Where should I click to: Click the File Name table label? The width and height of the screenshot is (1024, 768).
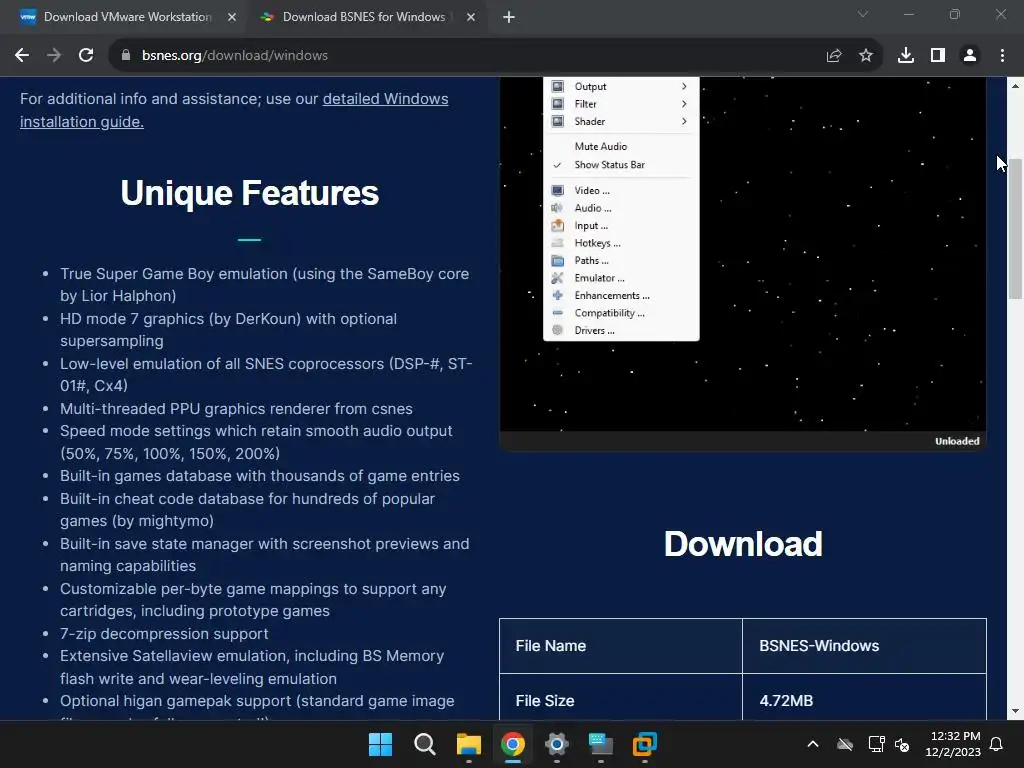click(x=551, y=646)
